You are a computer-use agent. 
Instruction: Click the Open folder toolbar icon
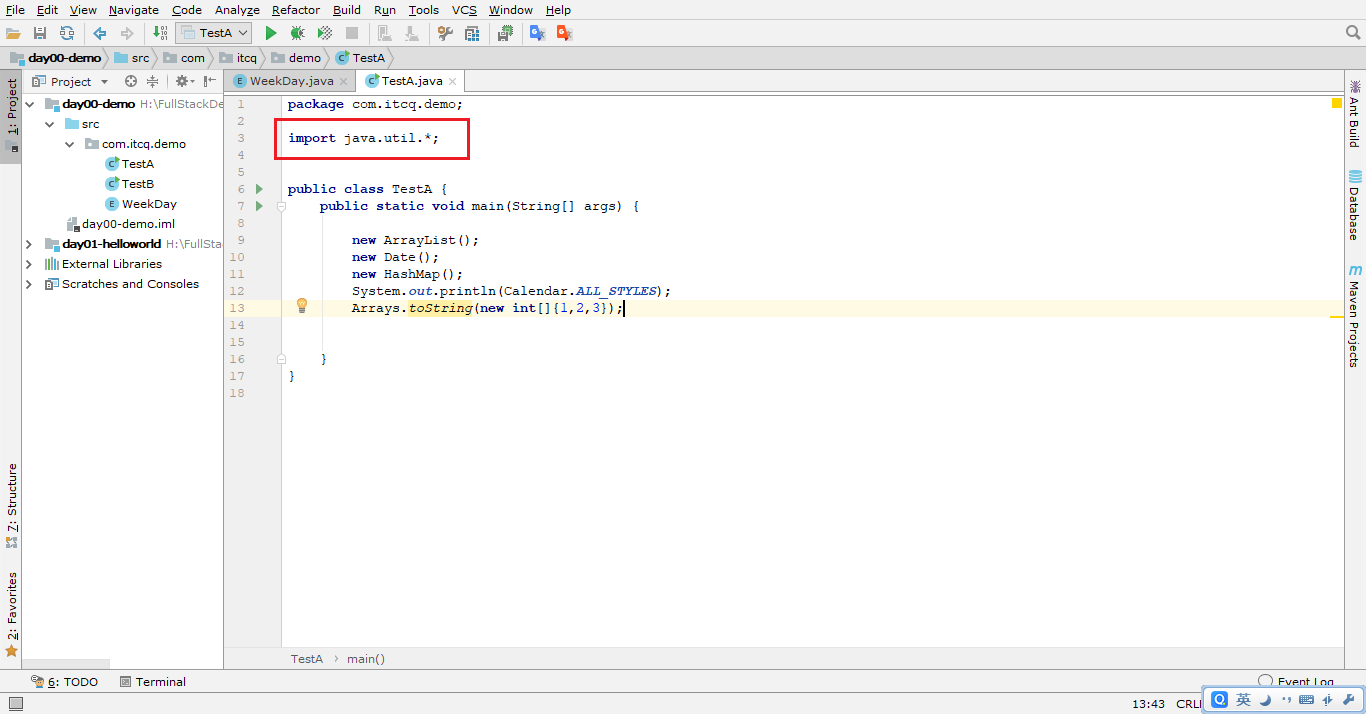click(x=13, y=33)
